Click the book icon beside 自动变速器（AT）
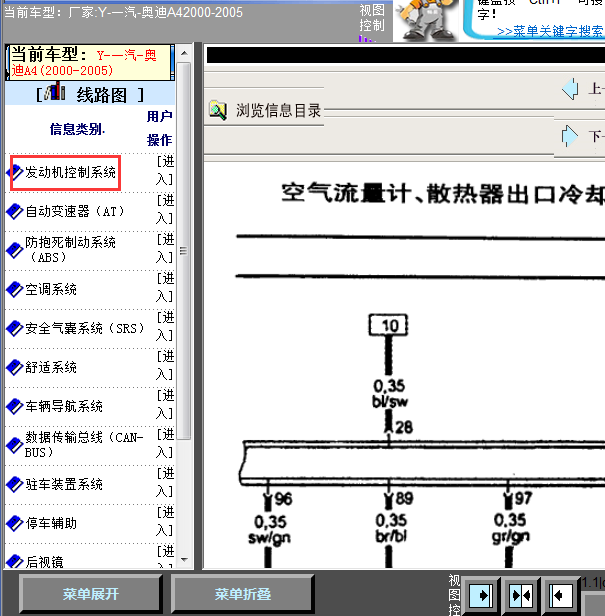This screenshot has width=605, height=616. [x=15, y=211]
